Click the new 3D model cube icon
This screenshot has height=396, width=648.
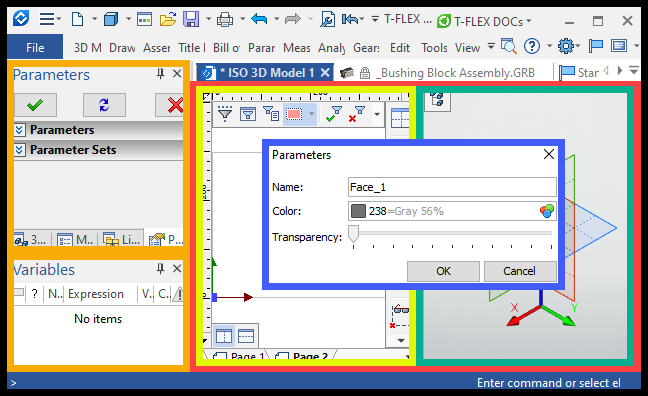pyautogui.click(x=111, y=19)
